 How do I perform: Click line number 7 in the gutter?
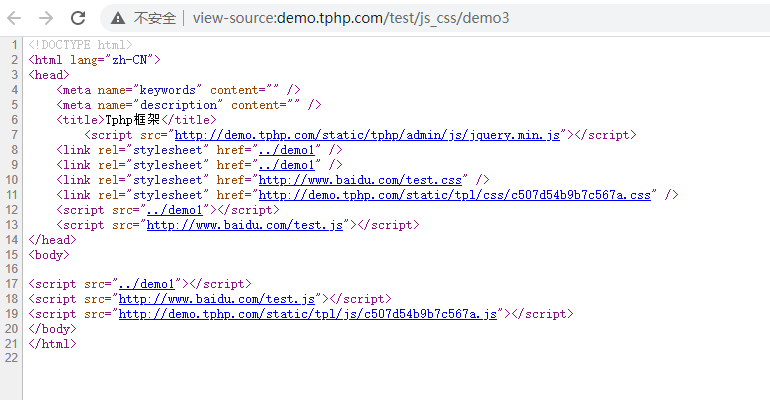point(14,135)
